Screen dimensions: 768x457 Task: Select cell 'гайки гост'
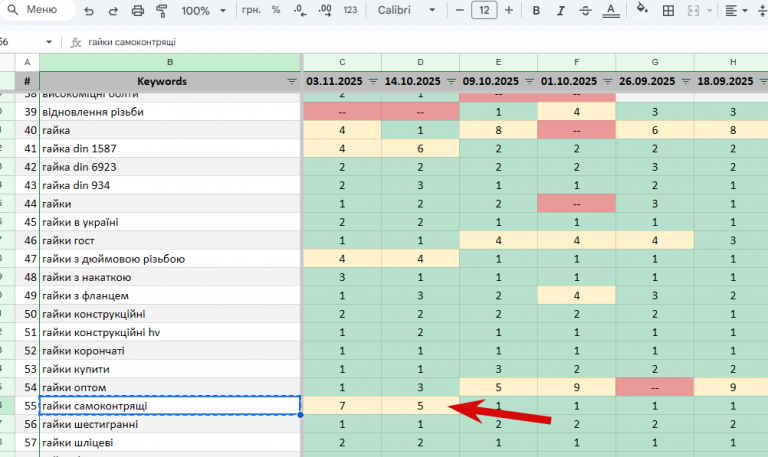[170, 241]
